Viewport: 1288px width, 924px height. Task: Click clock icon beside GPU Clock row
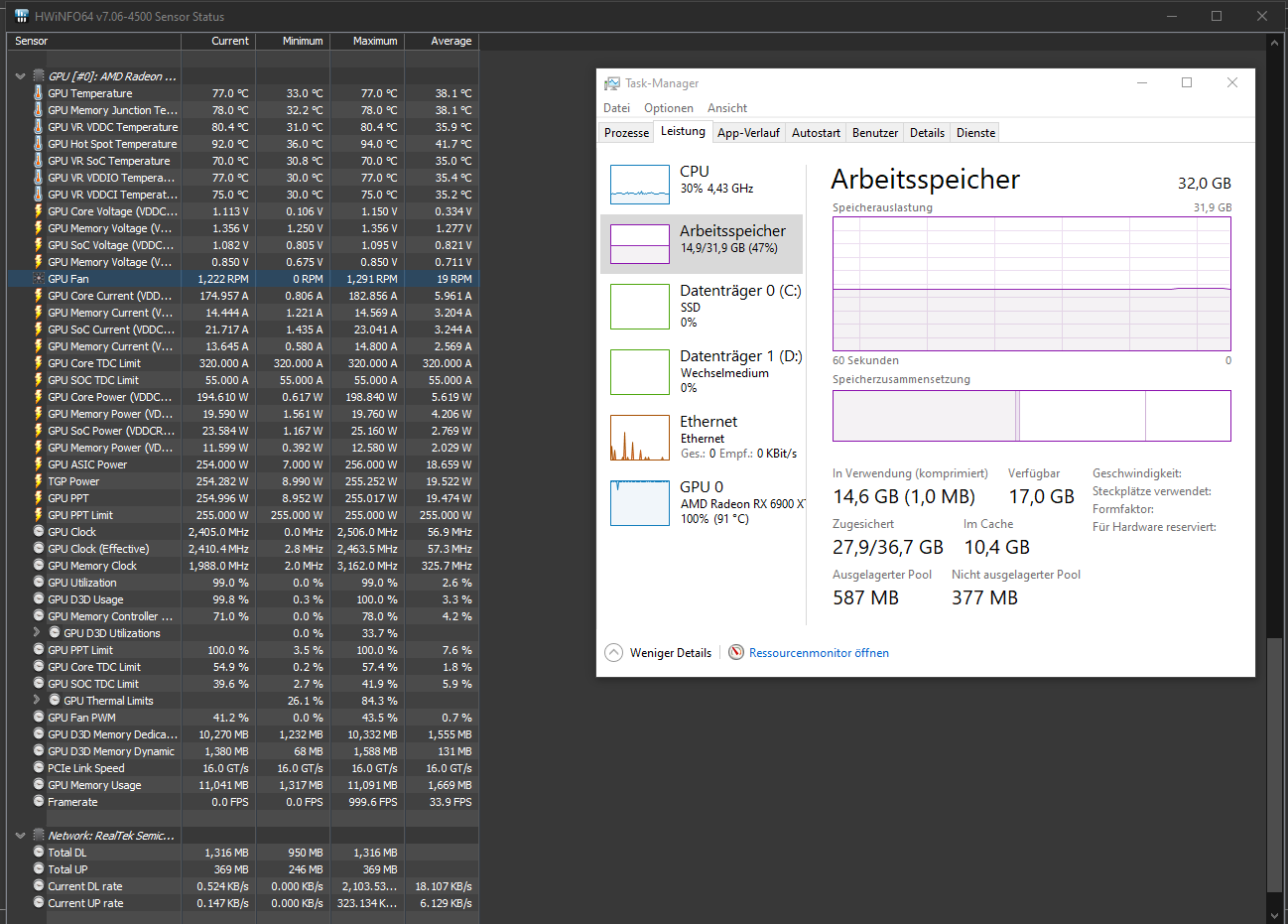click(x=39, y=532)
